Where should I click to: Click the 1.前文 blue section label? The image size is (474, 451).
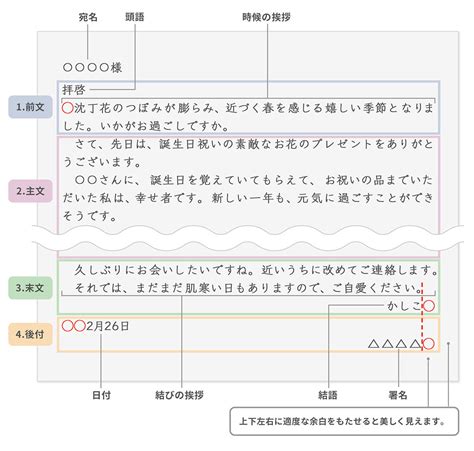(x=30, y=107)
